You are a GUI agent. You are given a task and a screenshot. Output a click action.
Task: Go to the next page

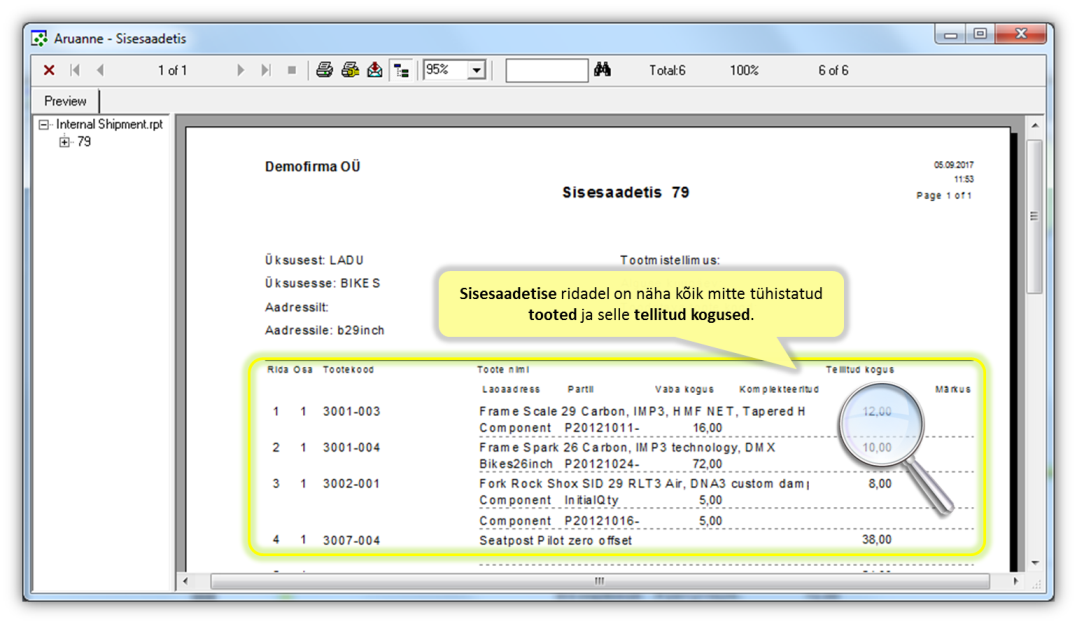point(240,70)
